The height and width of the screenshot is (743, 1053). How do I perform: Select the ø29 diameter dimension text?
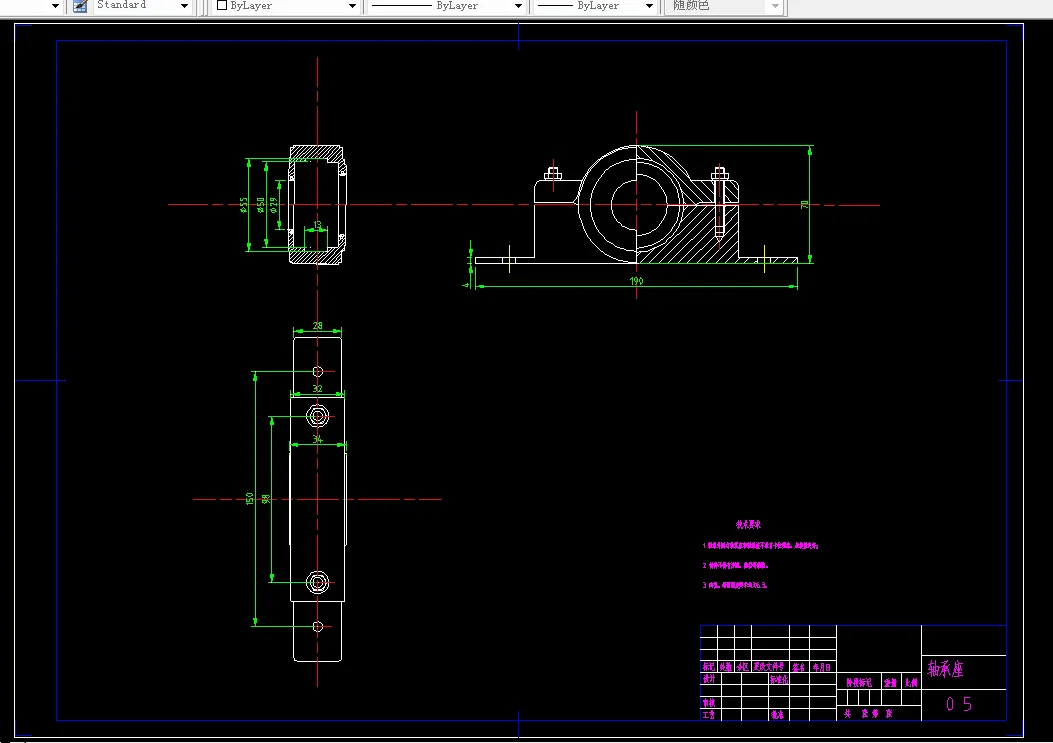click(x=273, y=205)
